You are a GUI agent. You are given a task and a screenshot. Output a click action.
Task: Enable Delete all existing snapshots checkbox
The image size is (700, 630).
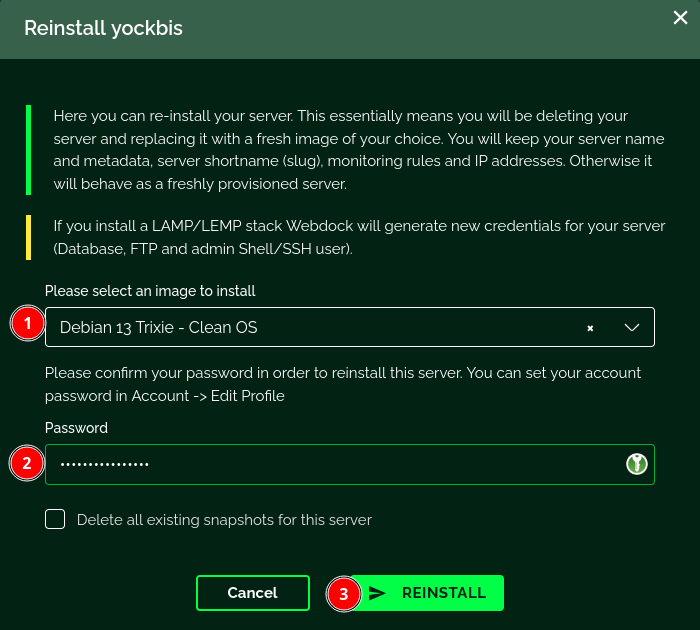pyautogui.click(x=56, y=519)
